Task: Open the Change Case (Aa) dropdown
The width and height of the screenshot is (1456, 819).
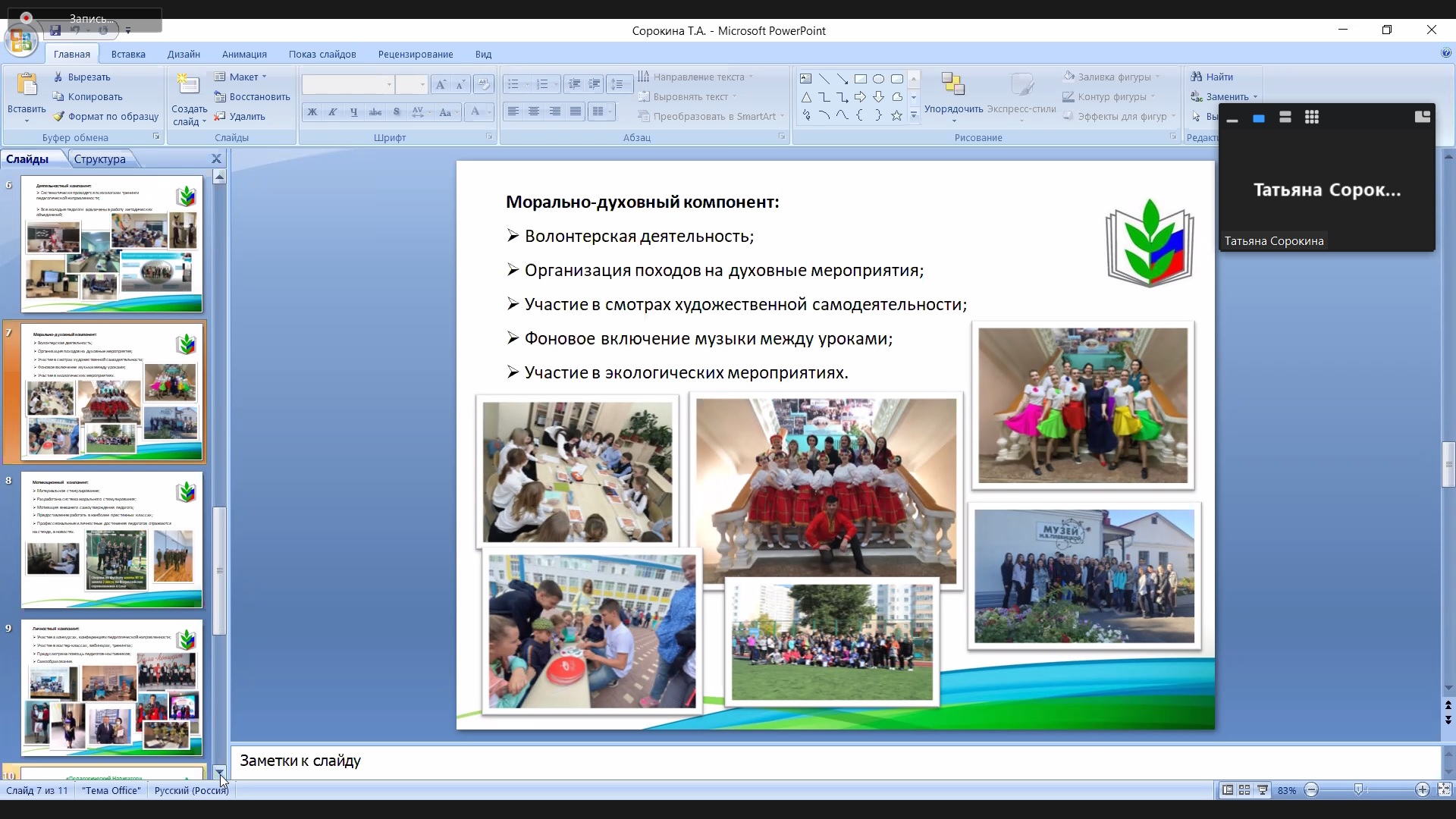Action: coord(447,111)
